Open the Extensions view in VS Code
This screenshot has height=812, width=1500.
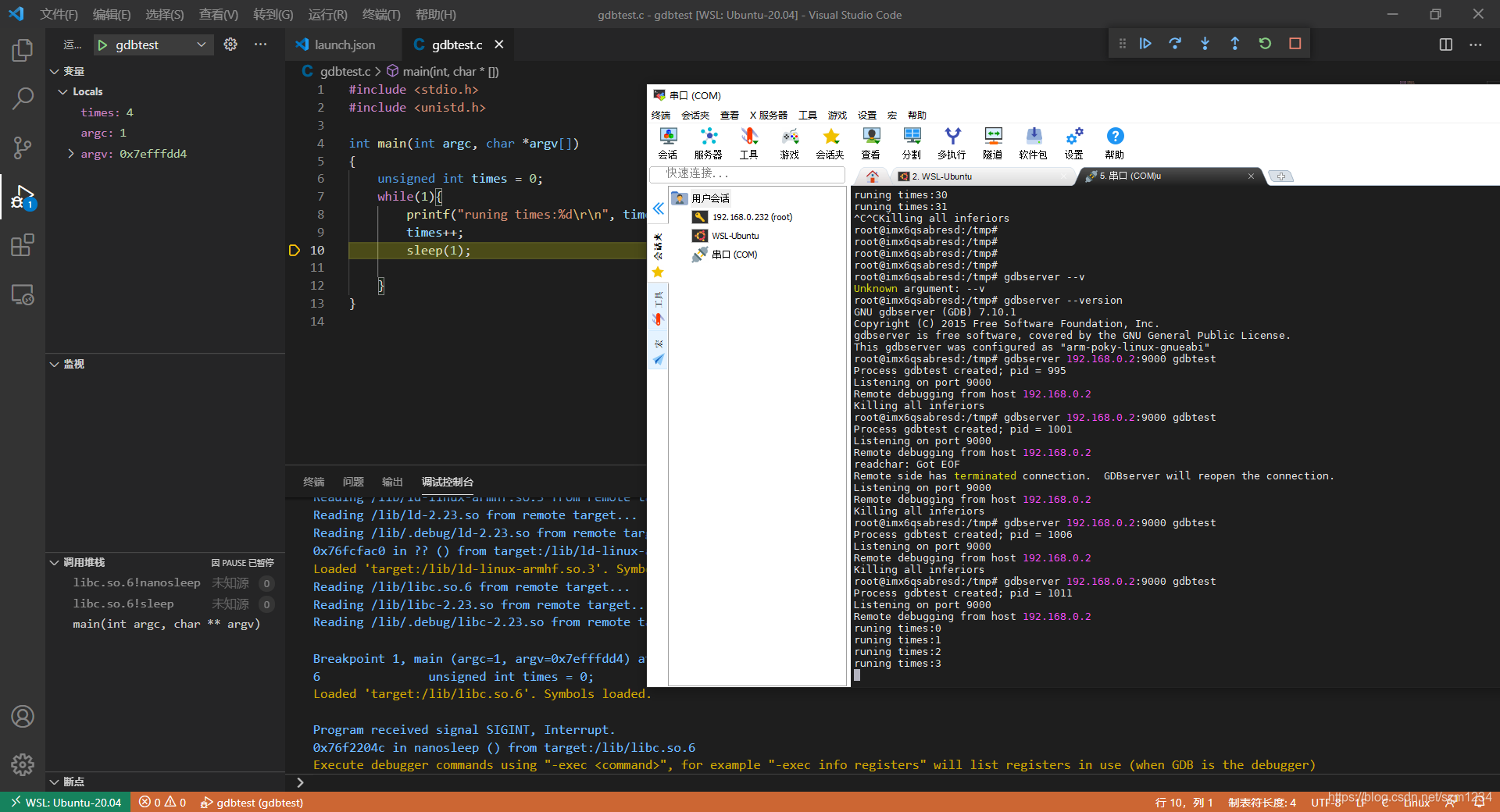coord(23,245)
